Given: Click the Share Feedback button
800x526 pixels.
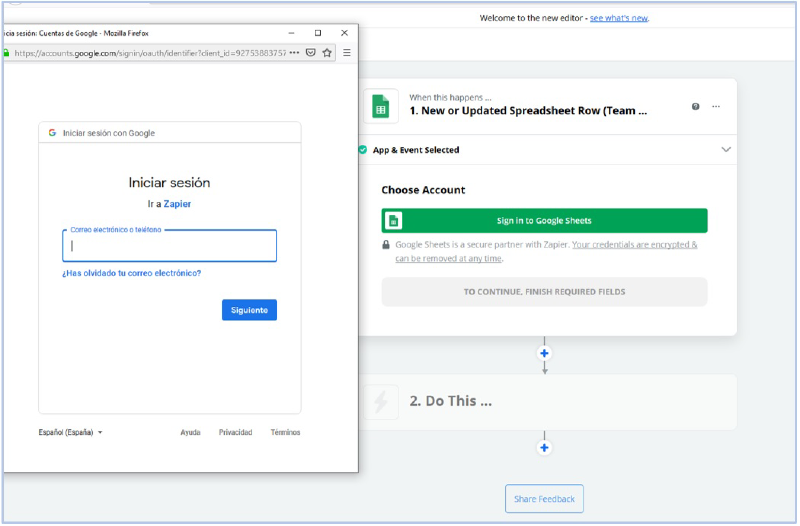Looking at the screenshot, I should pyautogui.click(x=544, y=499).
